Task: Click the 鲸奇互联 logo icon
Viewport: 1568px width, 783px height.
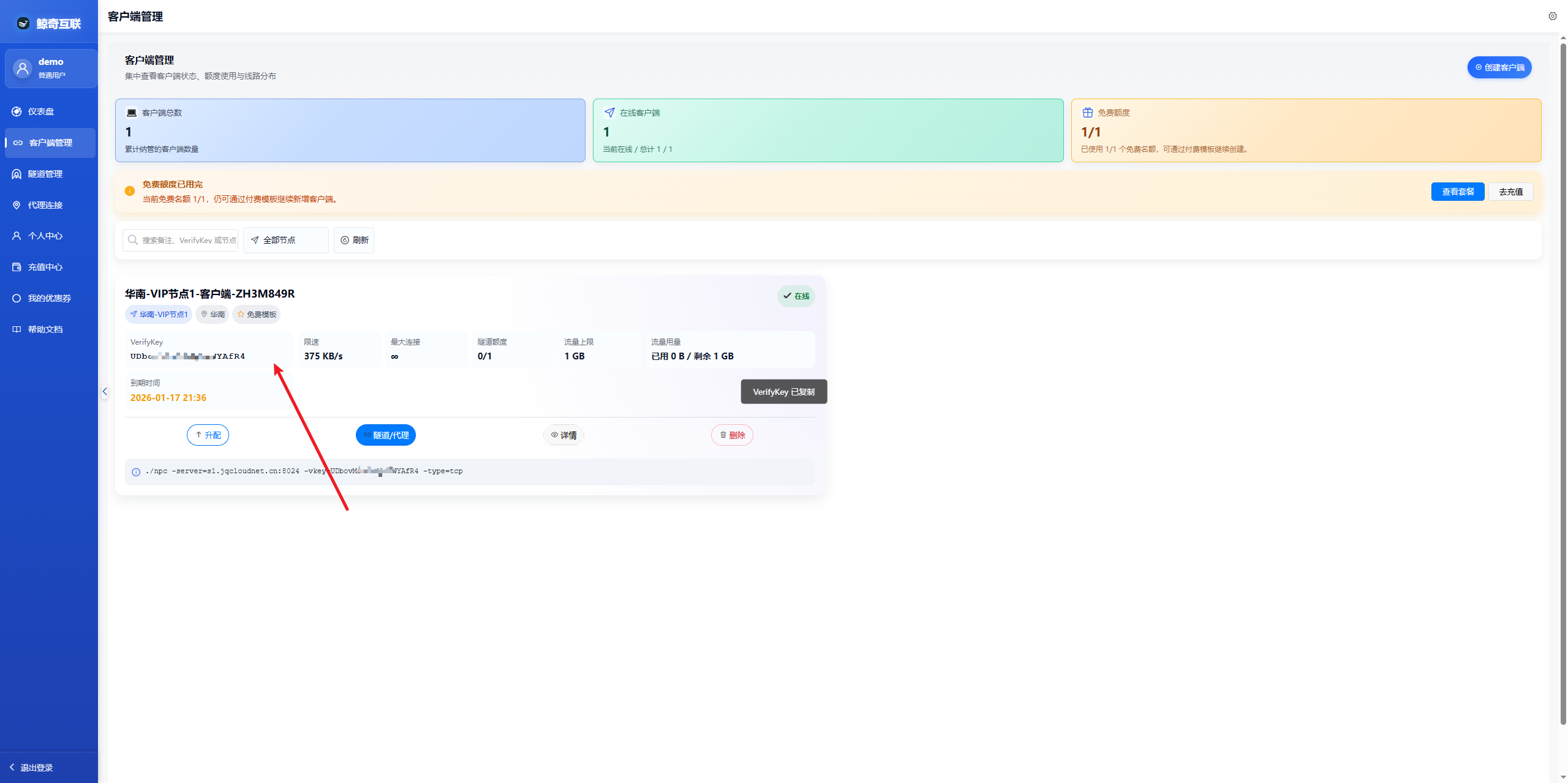Action: (x=23, y=23)
